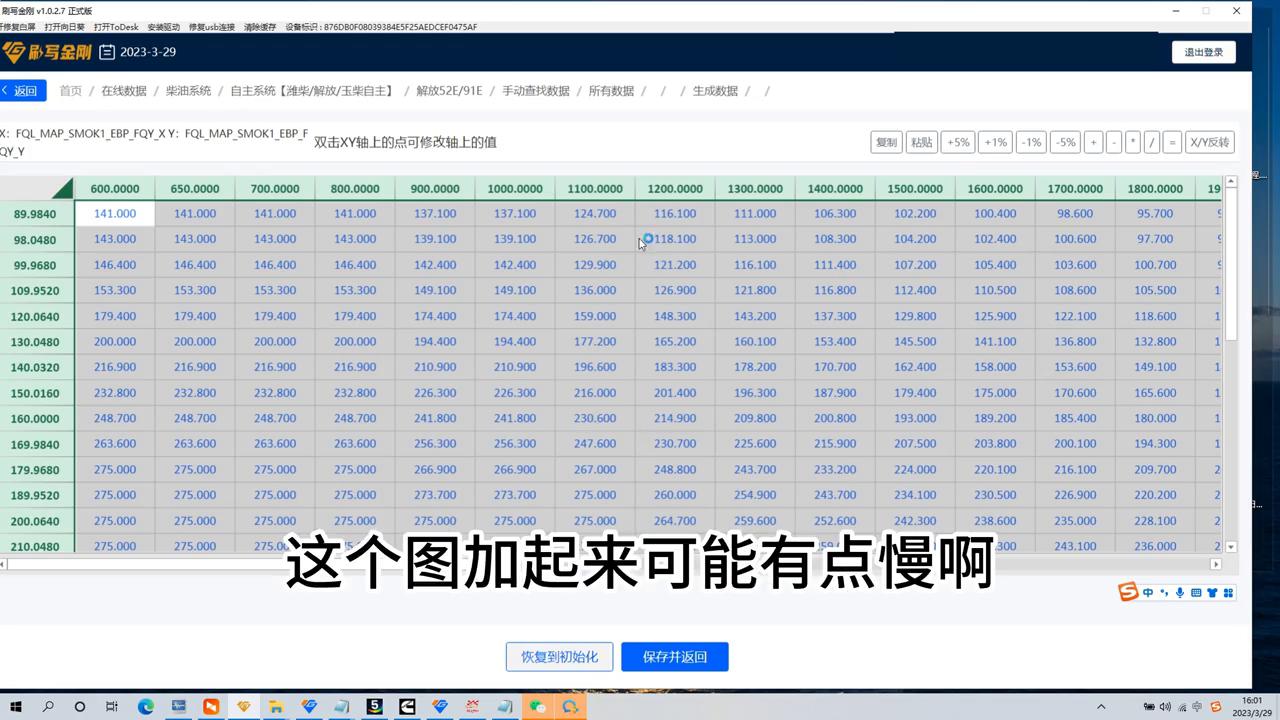The width and height of the screenshot is (1280, 720).
Task: Apply the +5% value adjustment
Action: click(x=957, y=142)
